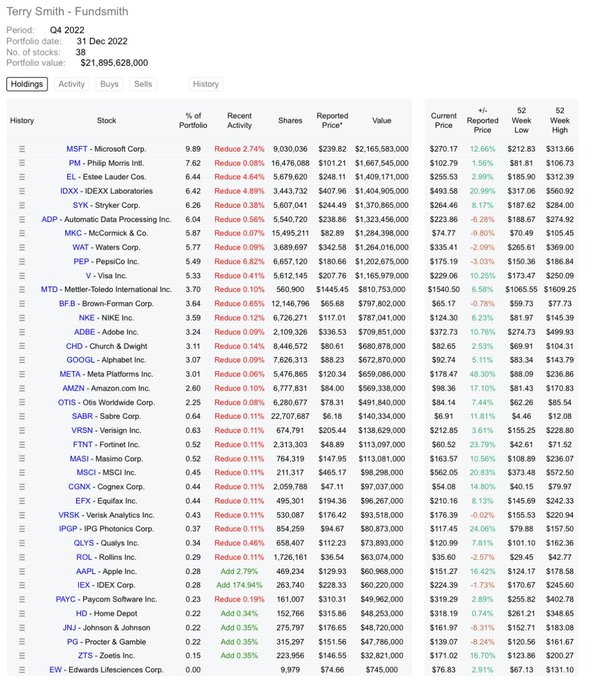Open the JNJ ticker link

tap(69, 628)
